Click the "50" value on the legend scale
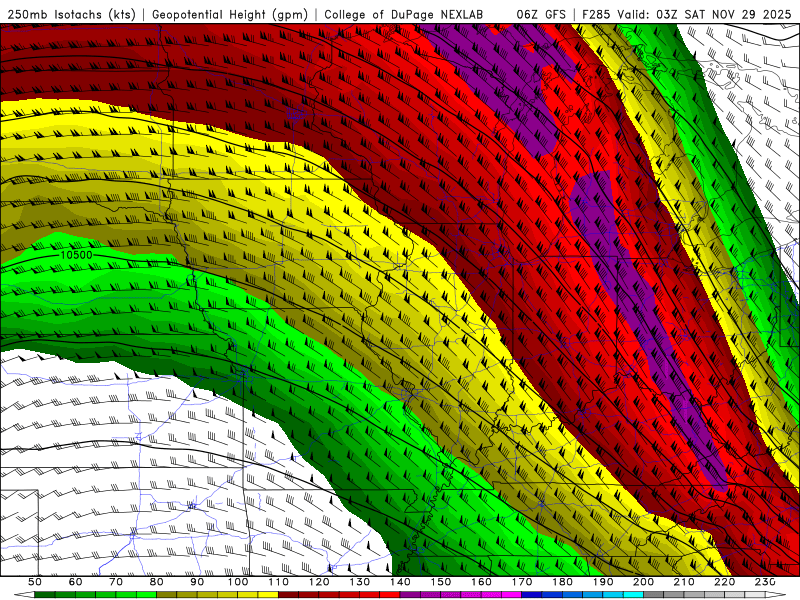Image resolution: width=800 pixels, height=600 pixels. point(35,582)
